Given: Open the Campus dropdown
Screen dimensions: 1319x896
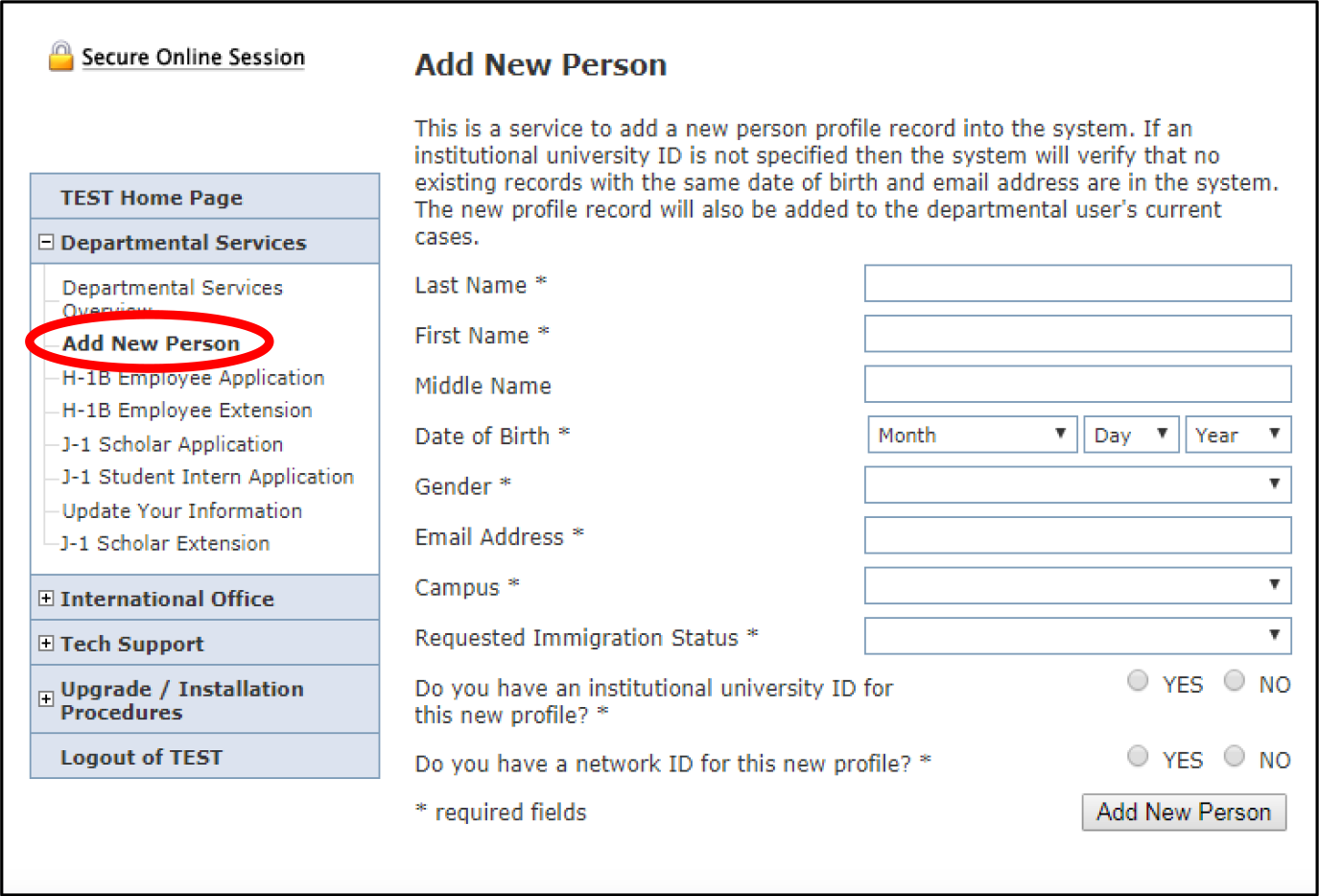Looking at the screenshot, I should (1077, 585).
